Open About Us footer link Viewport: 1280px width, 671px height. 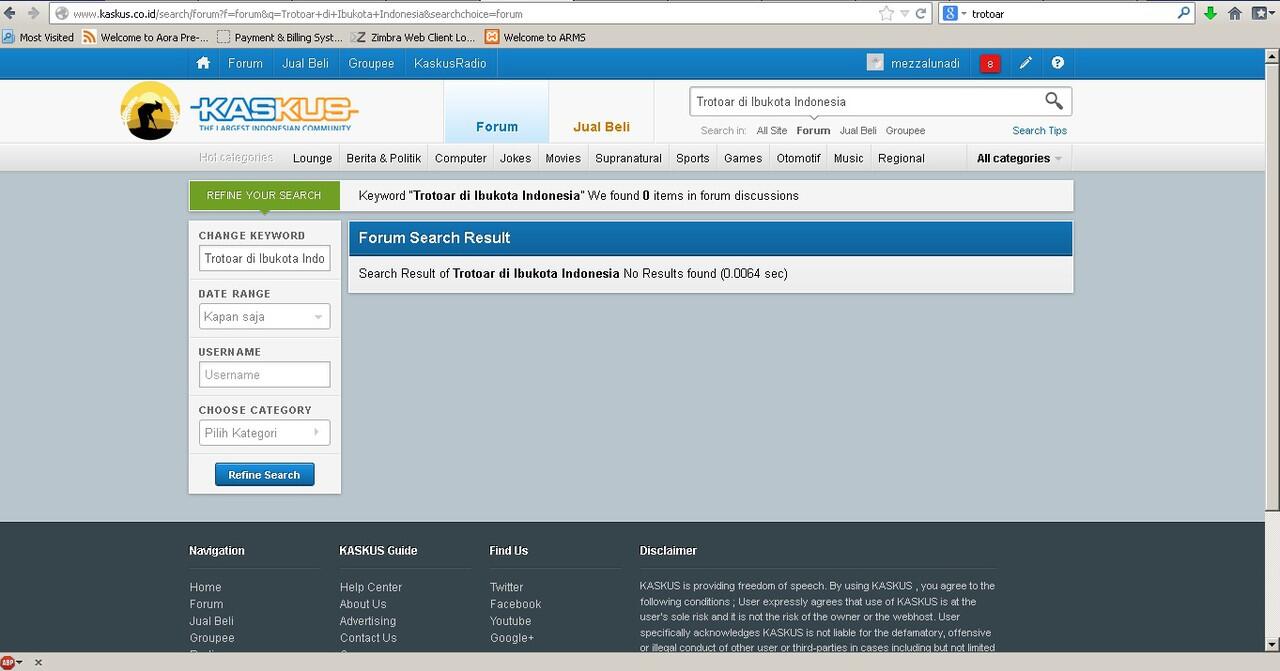pyautogui.click(x=362, y=604)
